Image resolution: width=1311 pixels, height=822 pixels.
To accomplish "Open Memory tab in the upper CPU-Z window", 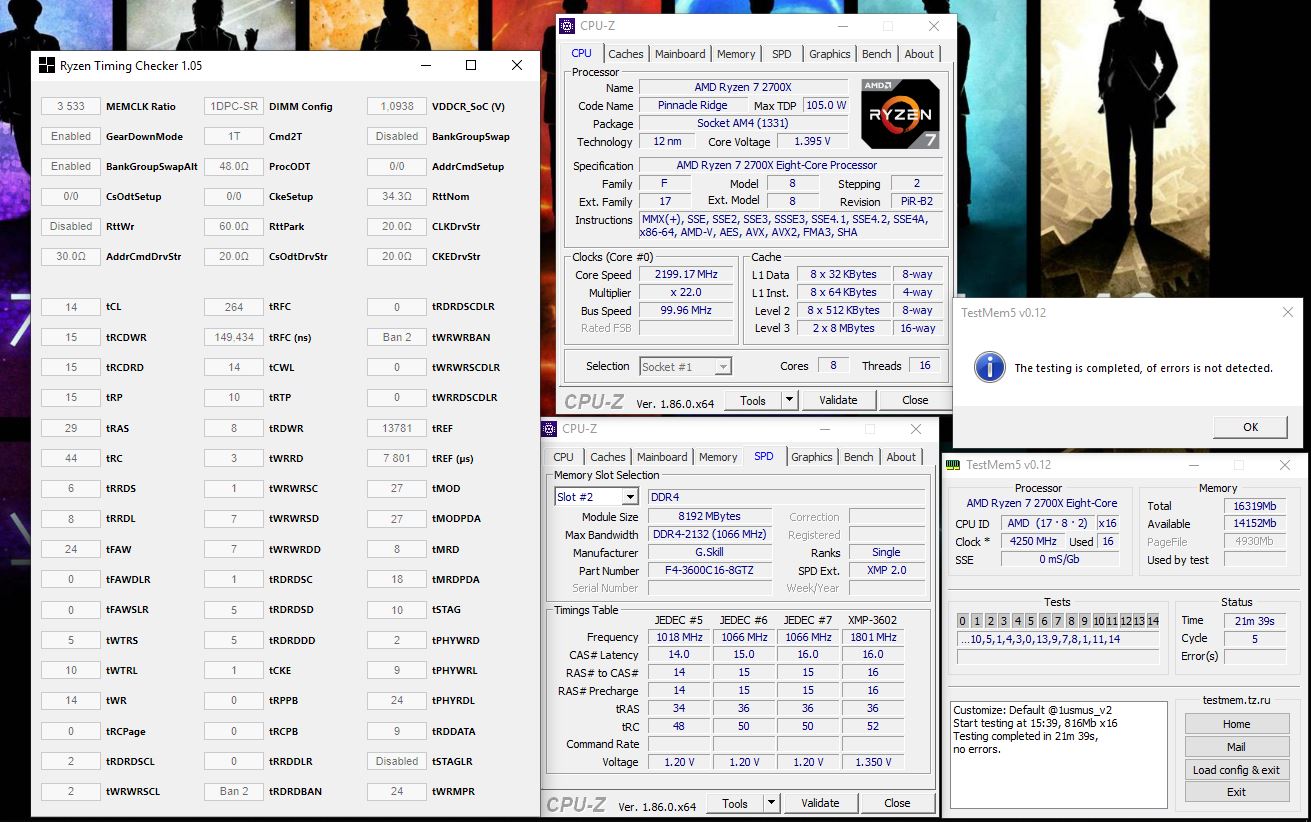I will point(736,54).
